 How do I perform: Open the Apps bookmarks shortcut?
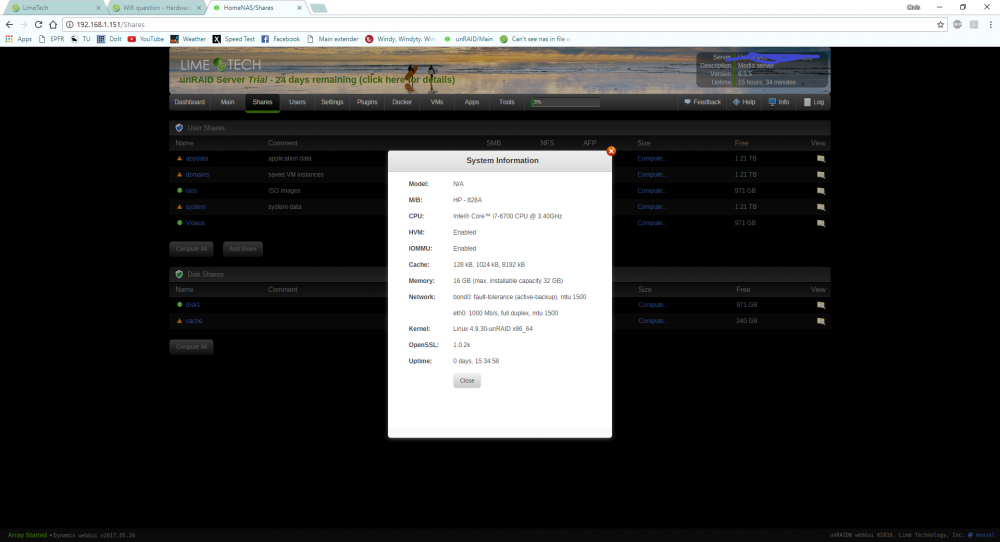18,39
